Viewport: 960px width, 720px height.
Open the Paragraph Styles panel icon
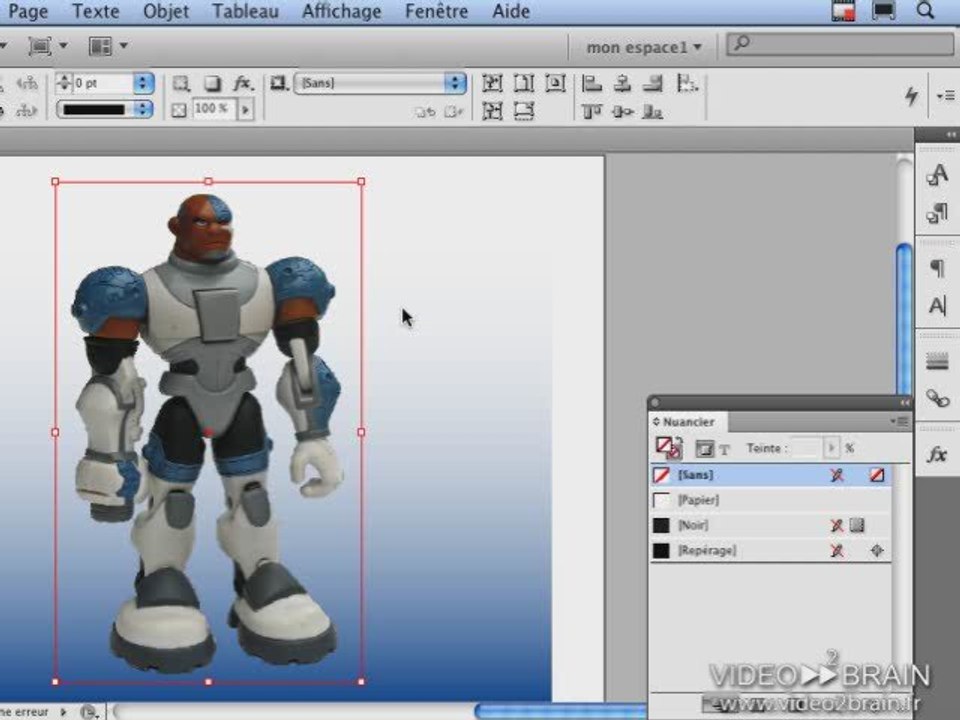pos(937,213)
